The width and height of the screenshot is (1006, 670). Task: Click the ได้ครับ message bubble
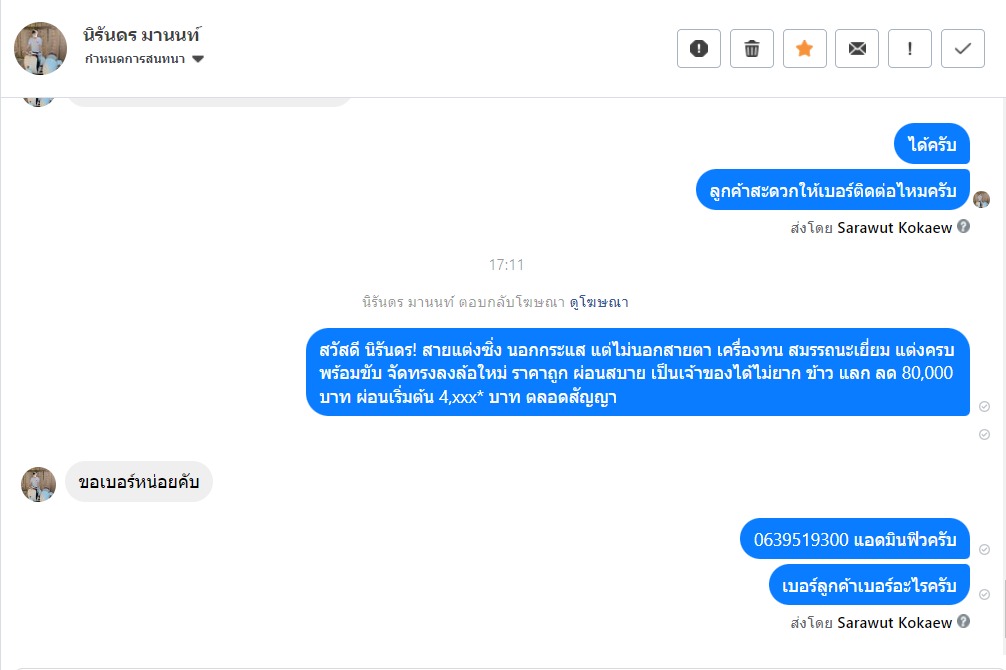pyautogui.click(x=932, y=144)
